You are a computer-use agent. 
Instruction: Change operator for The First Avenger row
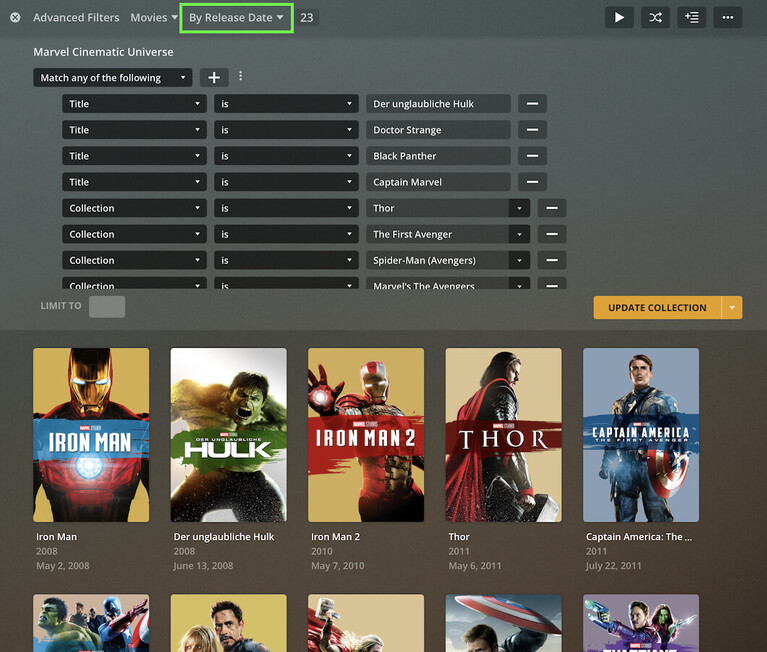(286, 234)
